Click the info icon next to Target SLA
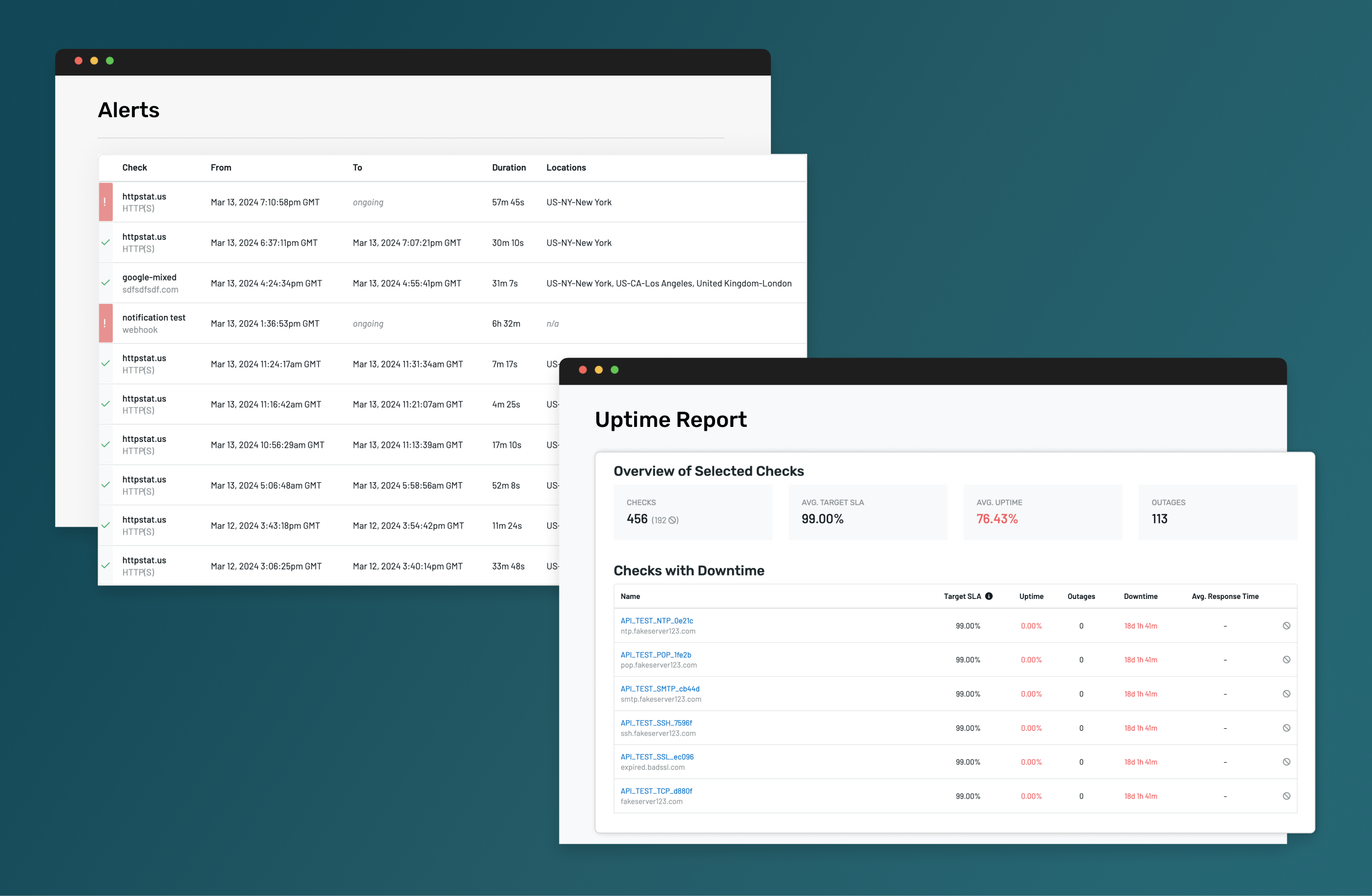The width and height of the screenshot is (1372, 896). point(990,597)
